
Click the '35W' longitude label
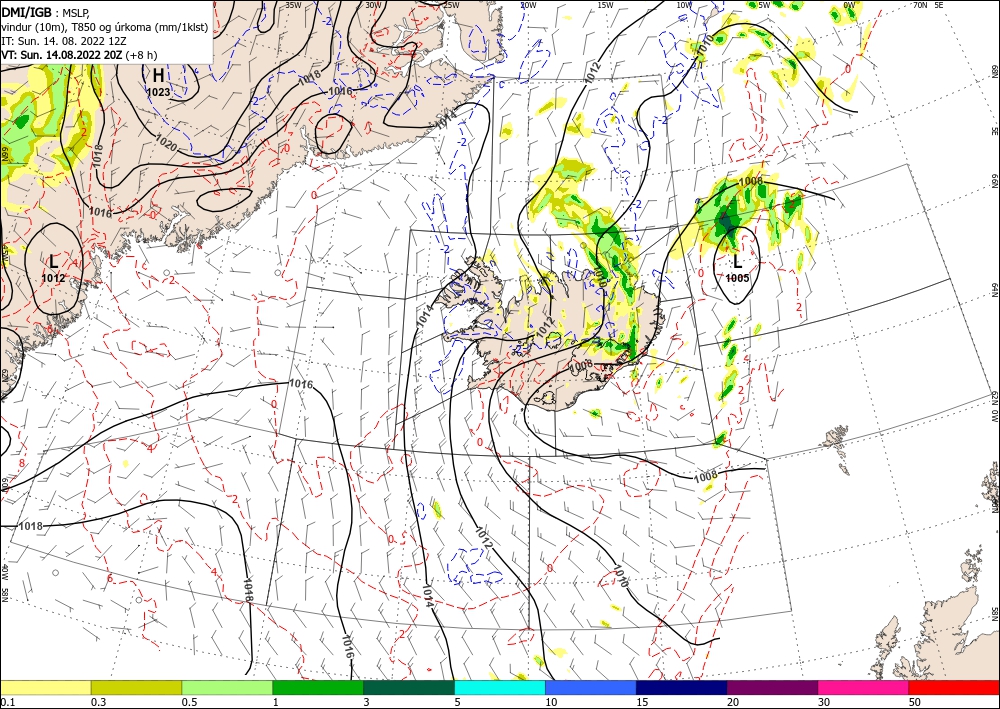point(293,4)
